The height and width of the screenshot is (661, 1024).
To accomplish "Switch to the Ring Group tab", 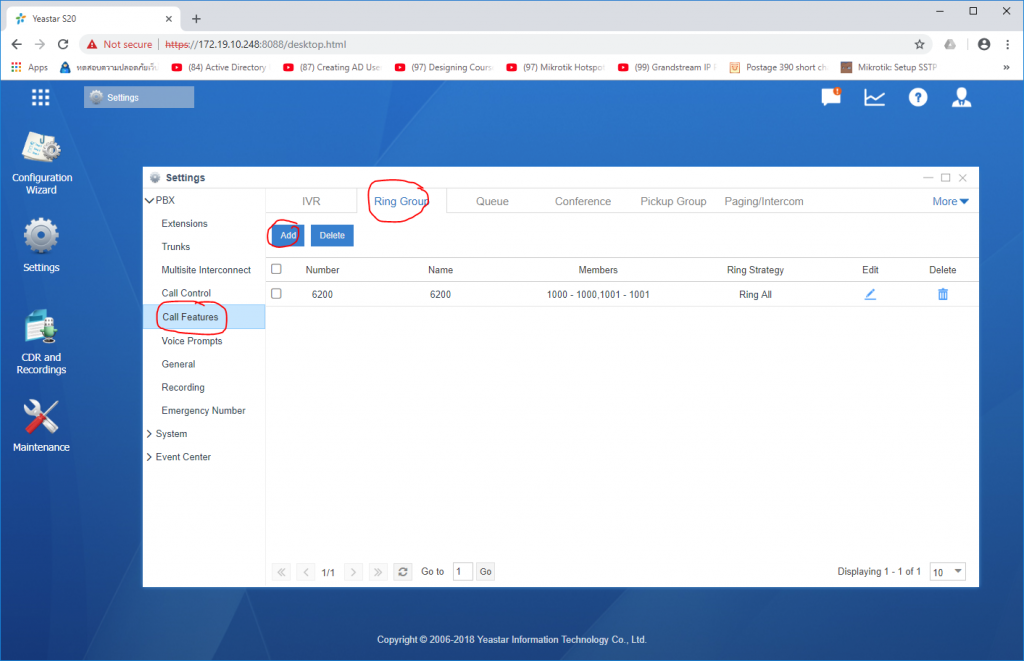I will (402, 201).
